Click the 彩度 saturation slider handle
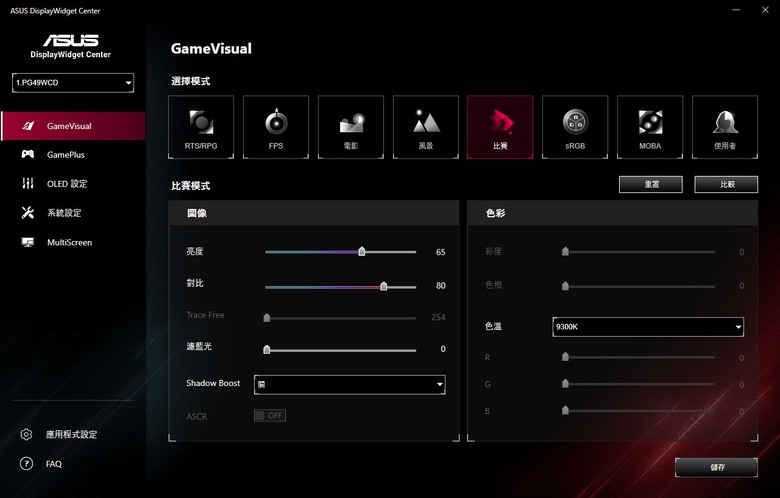Screen dimensions: 780x498 565,251
